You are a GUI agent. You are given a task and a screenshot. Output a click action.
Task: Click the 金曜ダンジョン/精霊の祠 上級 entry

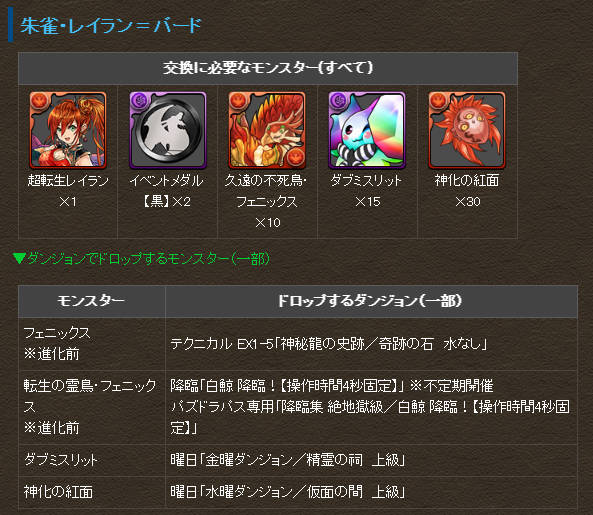click(287, 460)
